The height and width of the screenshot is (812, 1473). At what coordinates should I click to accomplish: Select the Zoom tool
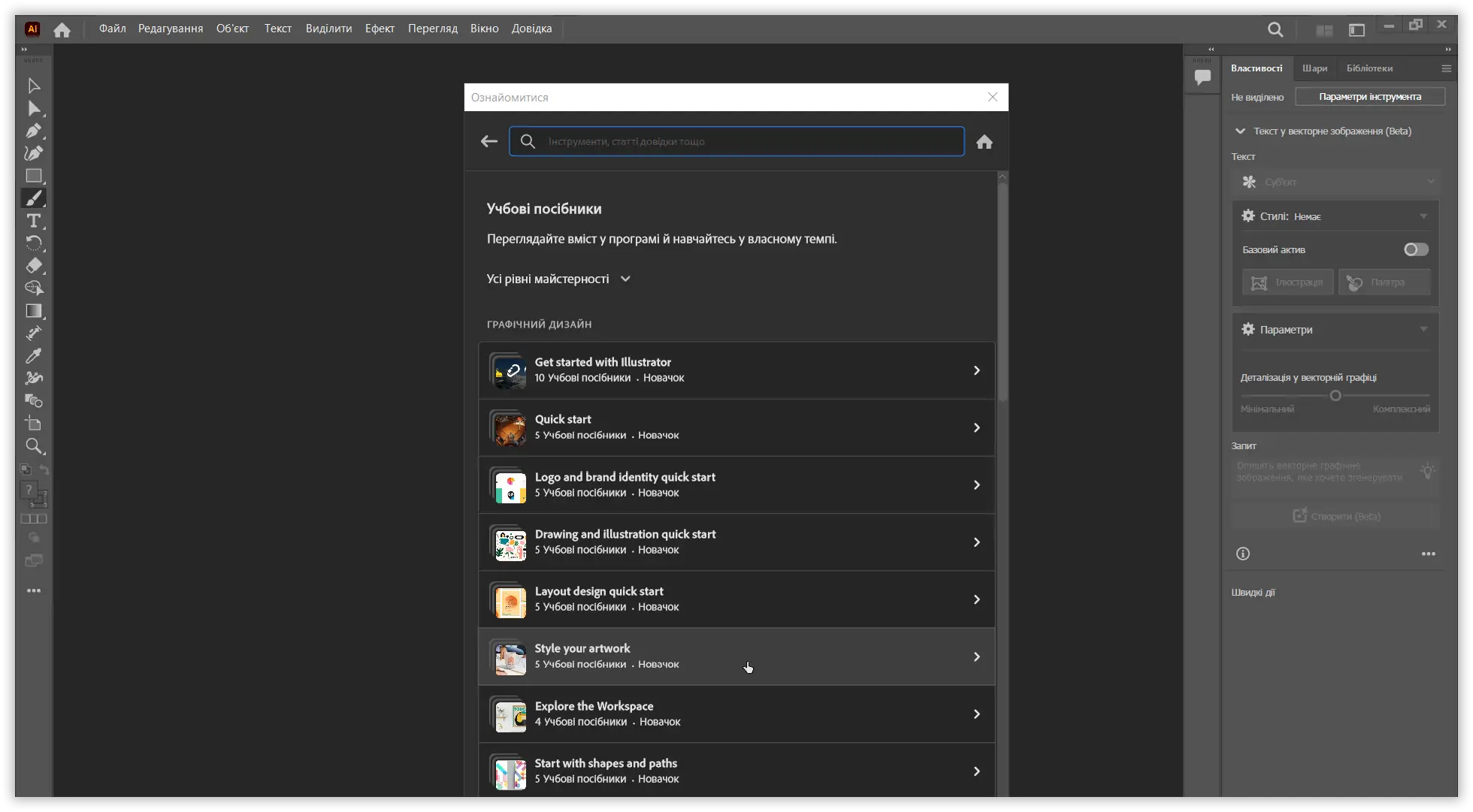(33, 446)
